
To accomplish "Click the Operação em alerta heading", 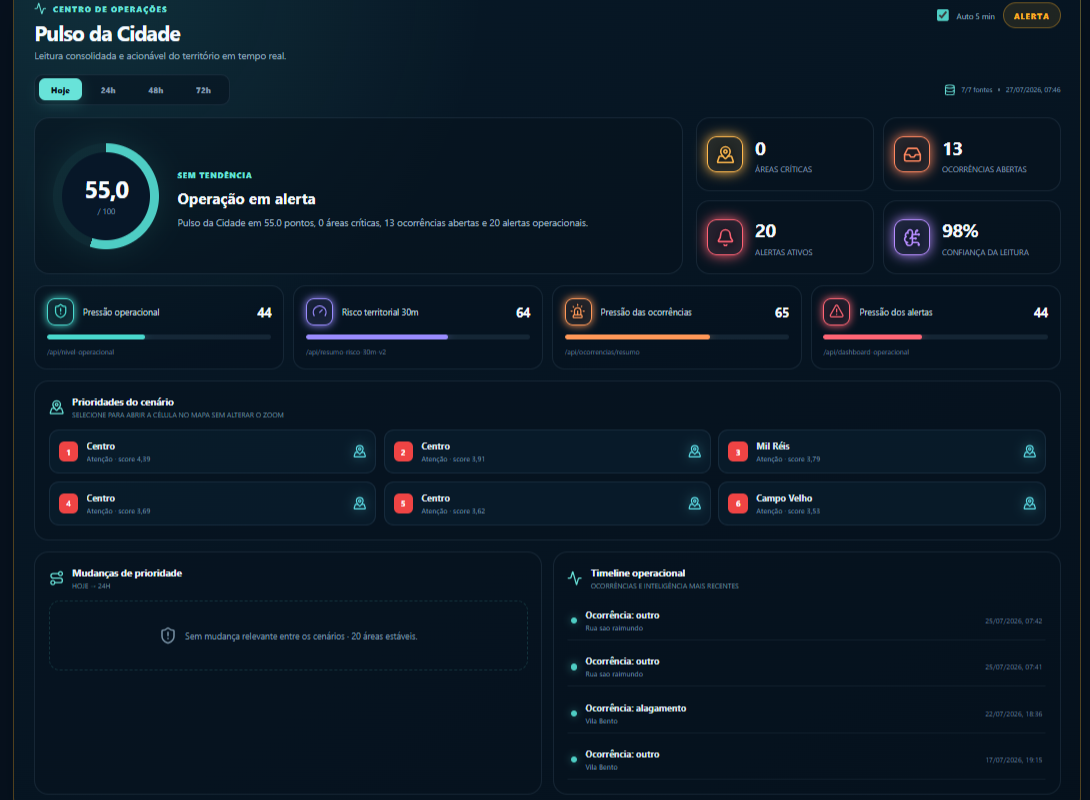I will pyautogui.click(x=246, y=199).
